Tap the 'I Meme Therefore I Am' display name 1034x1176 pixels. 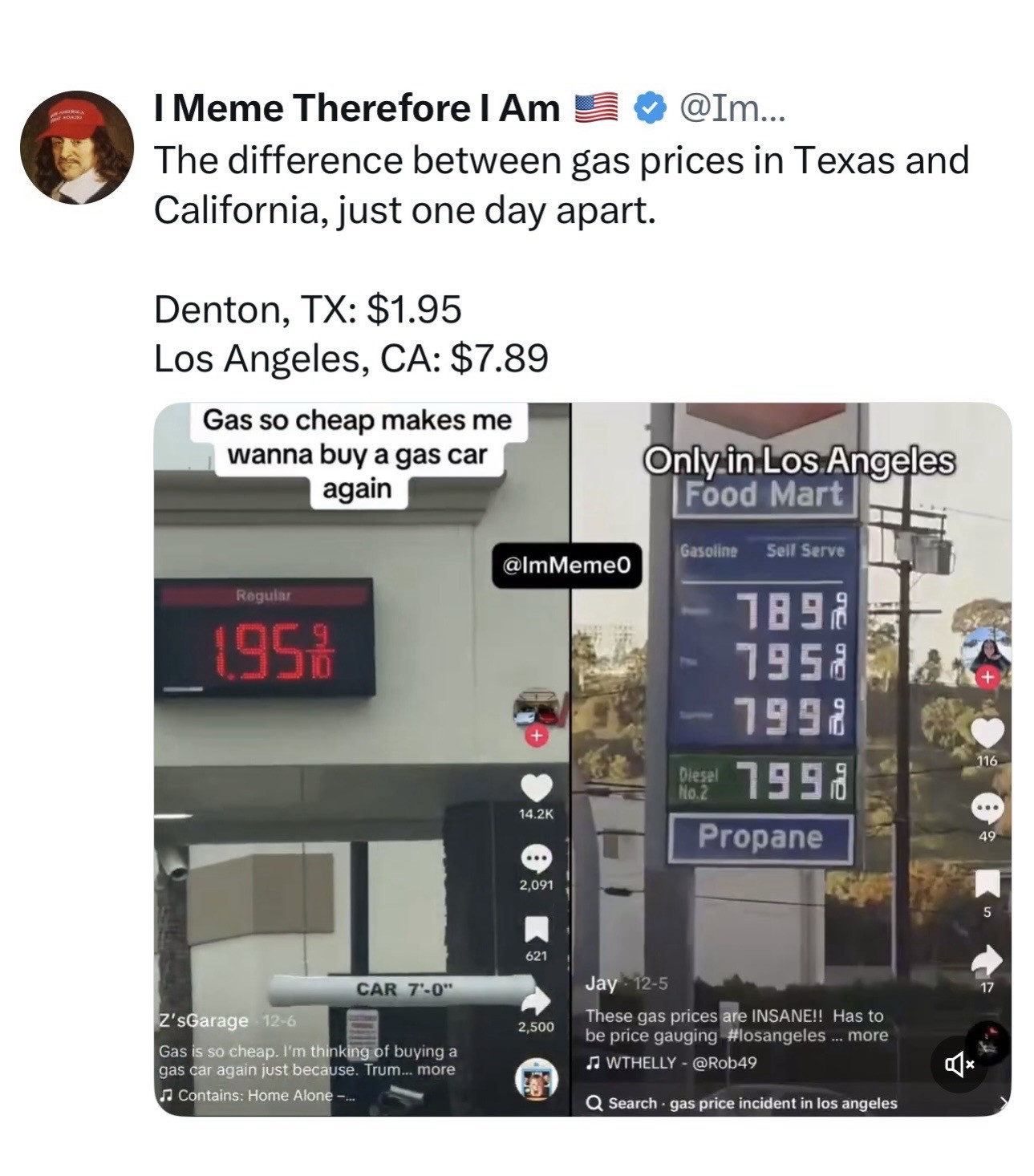tap(357, 108)
